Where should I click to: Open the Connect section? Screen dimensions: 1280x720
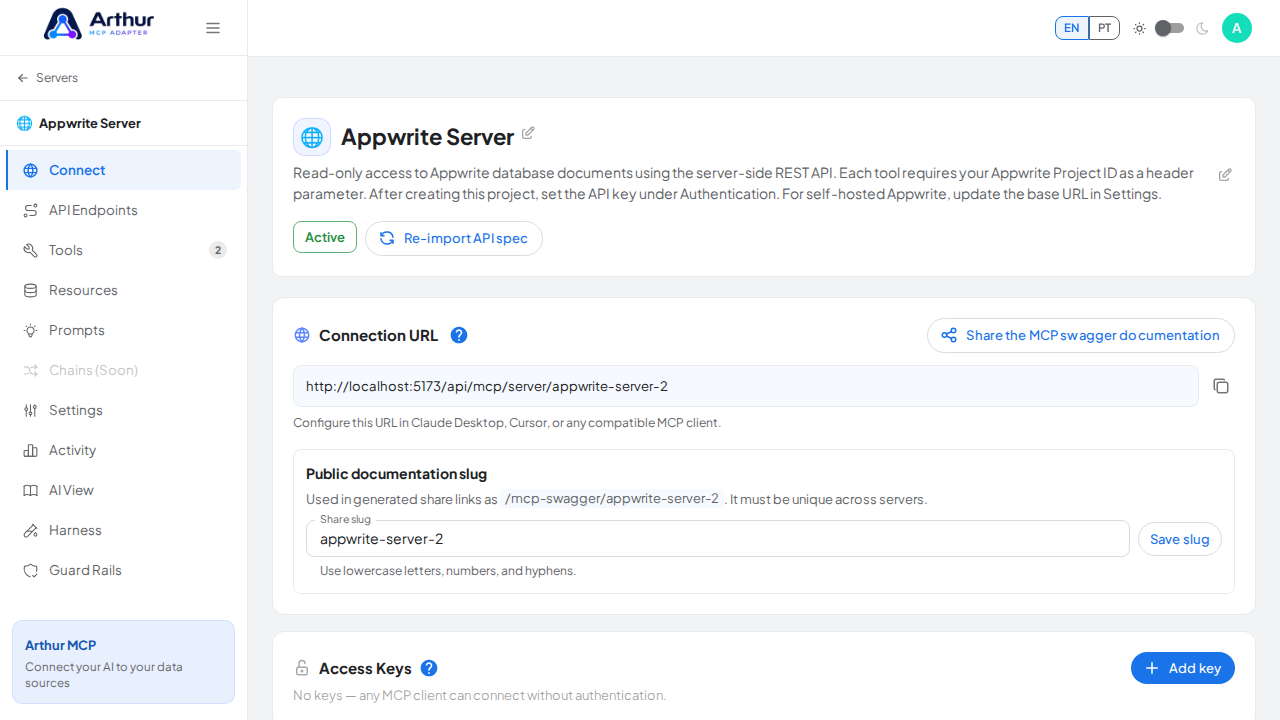coord(124,170)
